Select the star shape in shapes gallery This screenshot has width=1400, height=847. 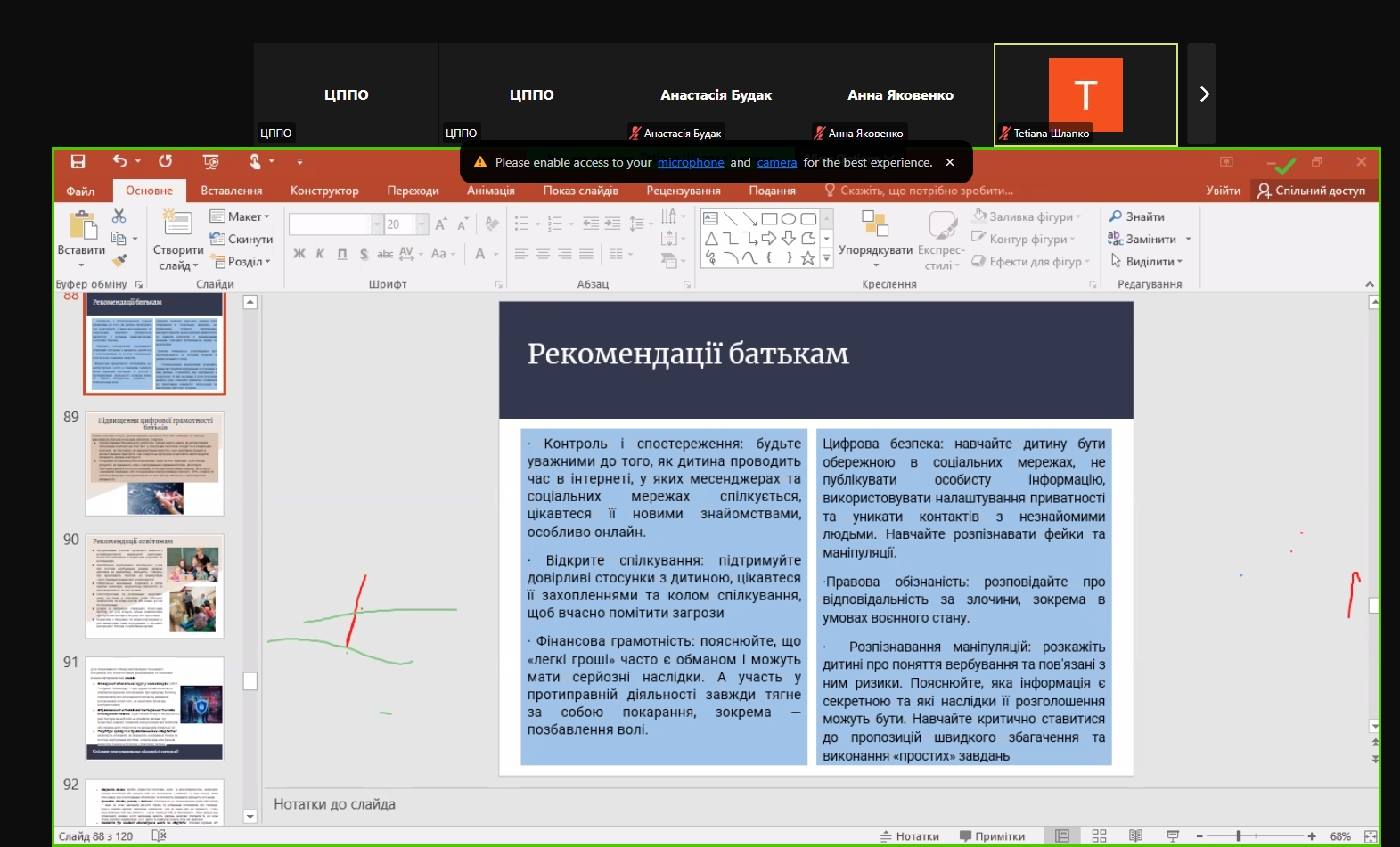[807, 258]
